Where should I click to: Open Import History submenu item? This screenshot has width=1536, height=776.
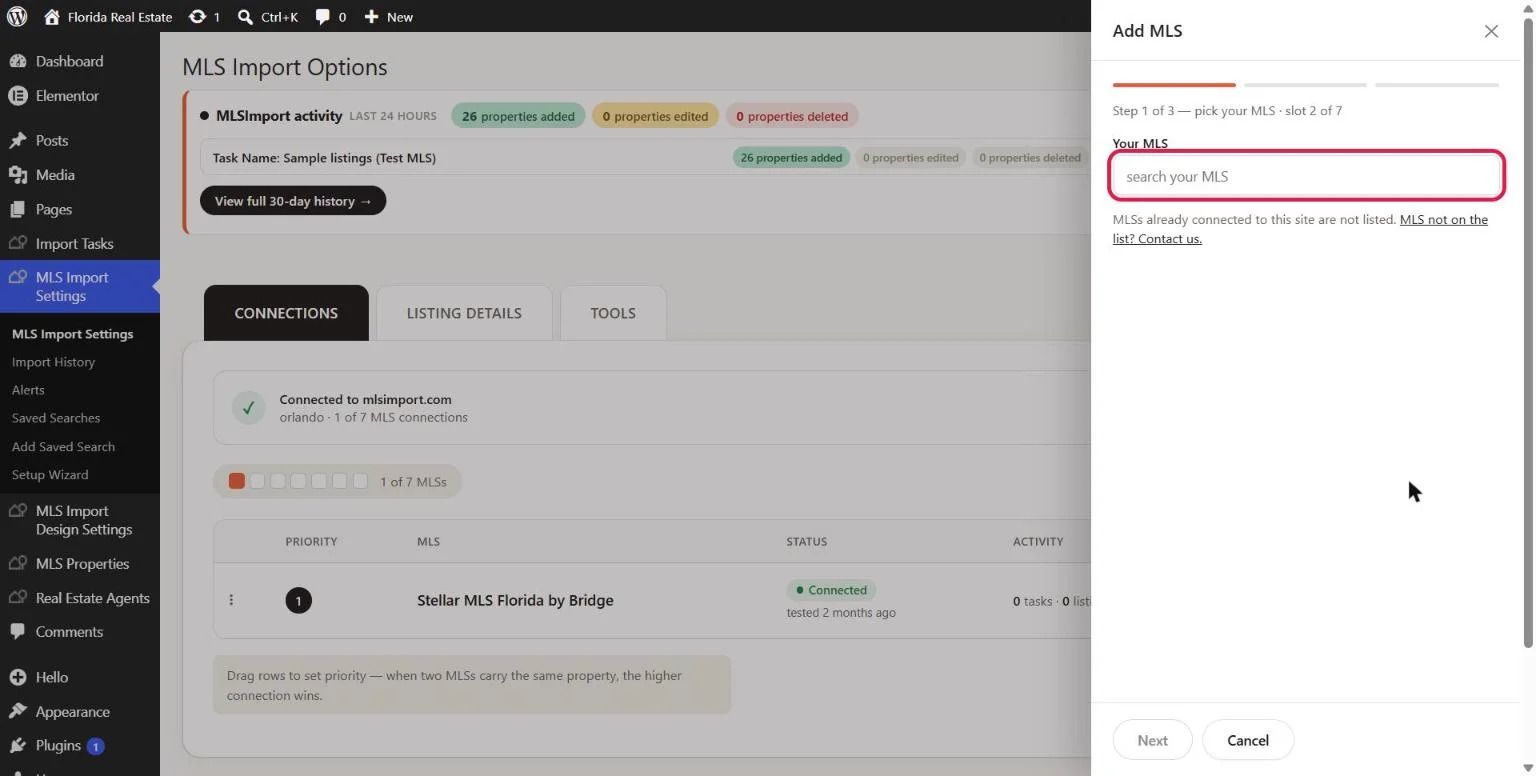tap(53, 362)
